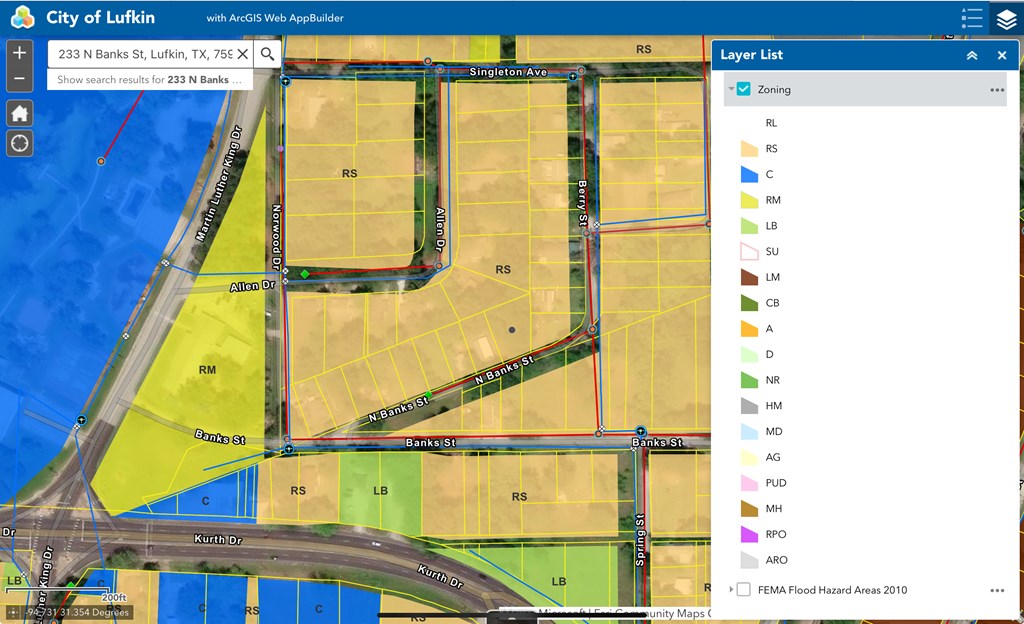
Task: Click the RPO purple legend swatch
Action: (748, 535)
